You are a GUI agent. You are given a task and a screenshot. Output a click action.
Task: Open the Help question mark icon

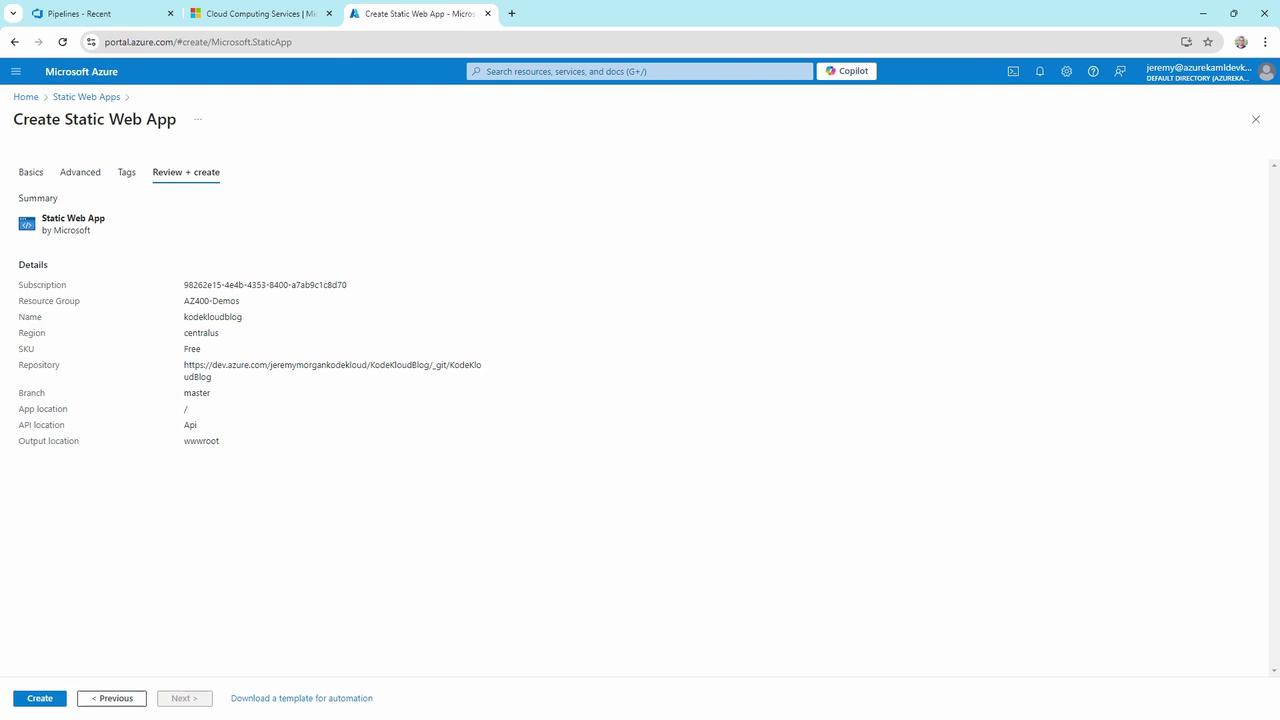coord(1093,71)
